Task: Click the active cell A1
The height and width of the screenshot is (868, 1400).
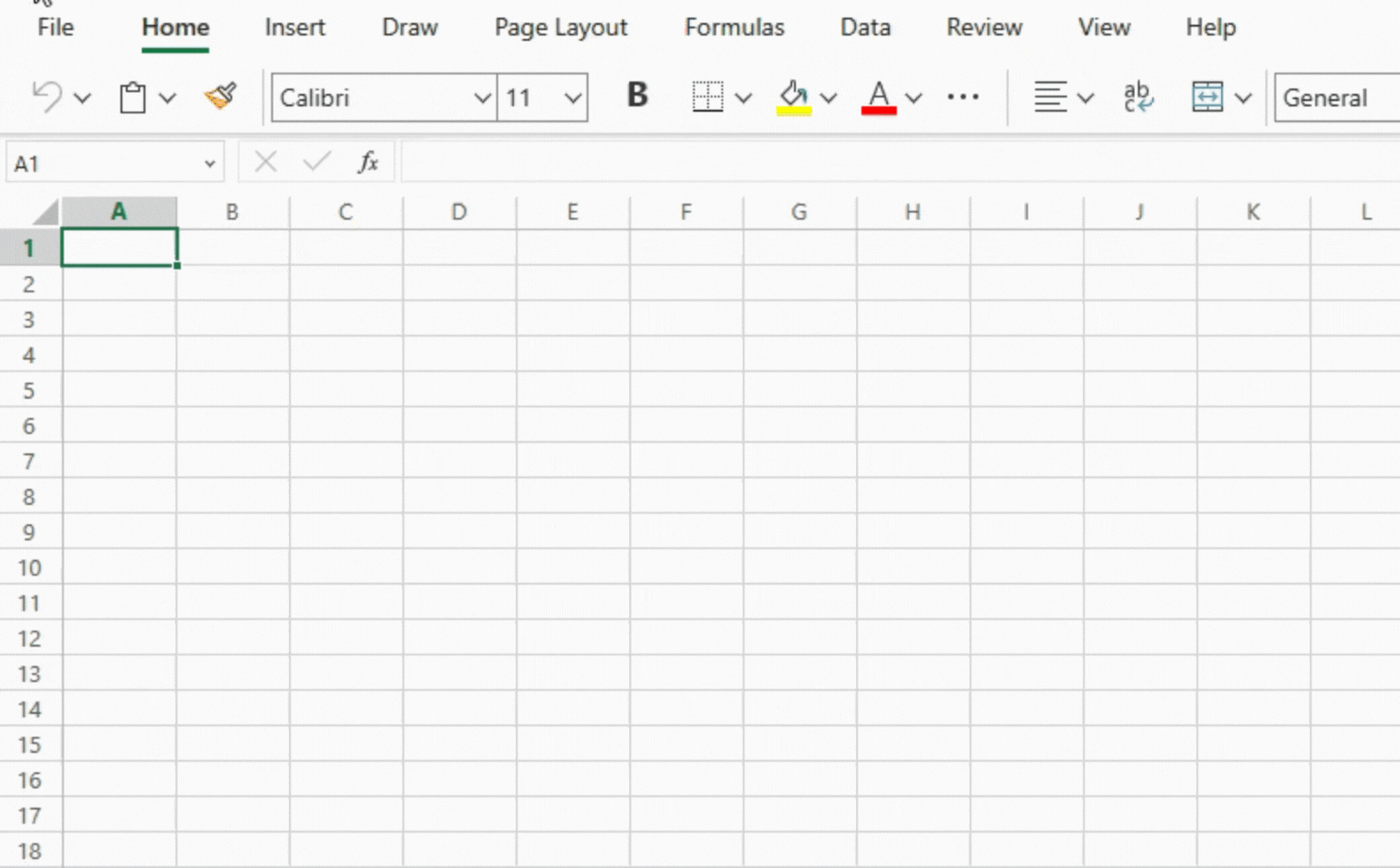Action: coord(119,247)
